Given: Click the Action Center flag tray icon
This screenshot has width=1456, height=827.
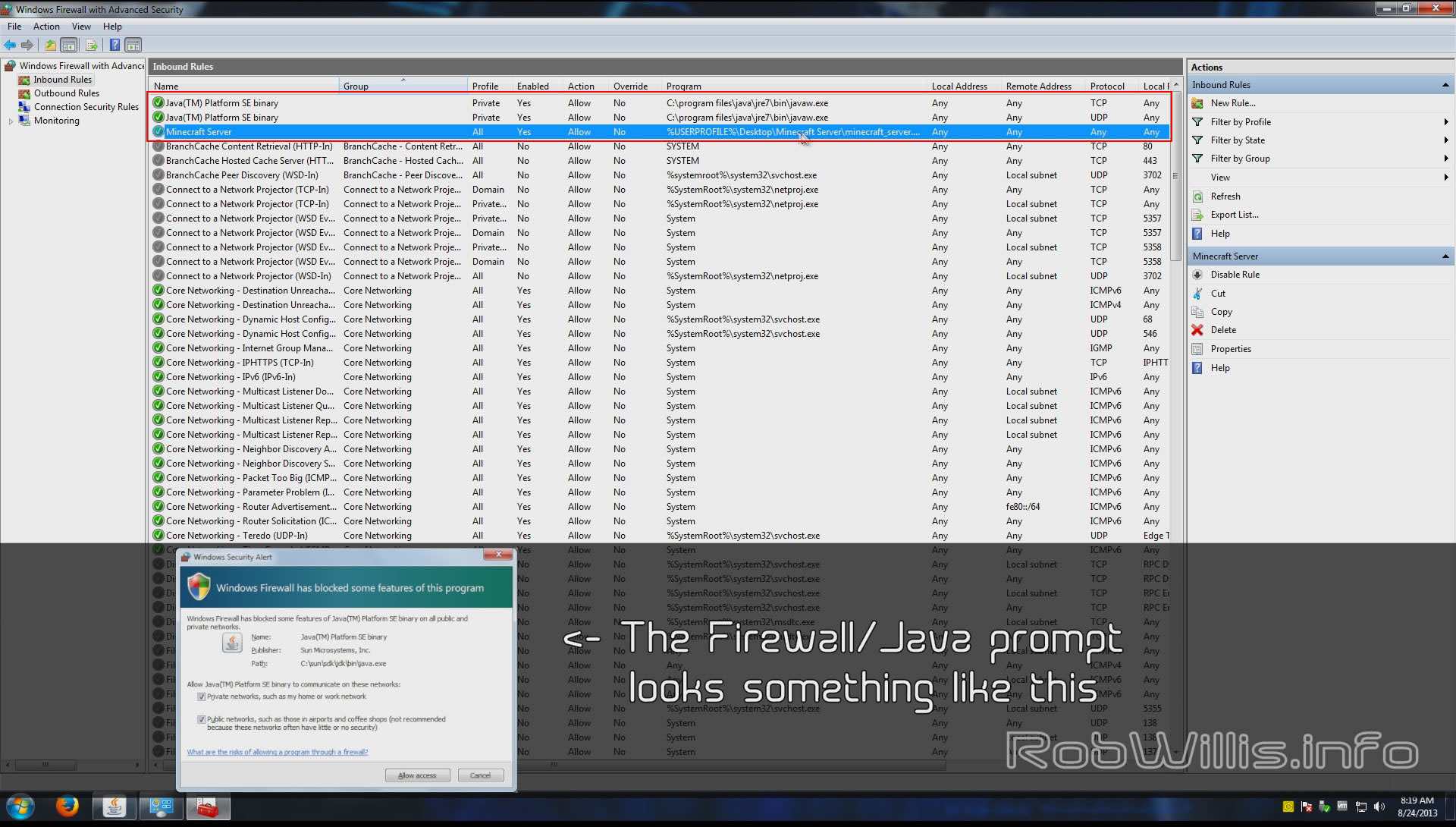Looking at the screenshot, I should coord(1307,807).
